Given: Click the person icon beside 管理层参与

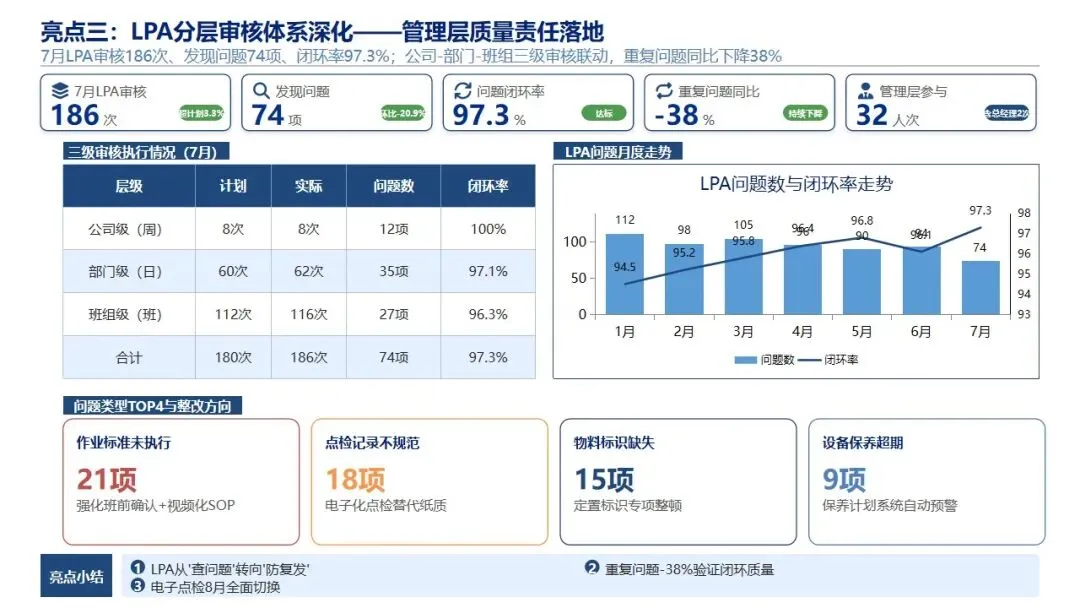Looking at the screenshot, I should click(x=865, y=91).
